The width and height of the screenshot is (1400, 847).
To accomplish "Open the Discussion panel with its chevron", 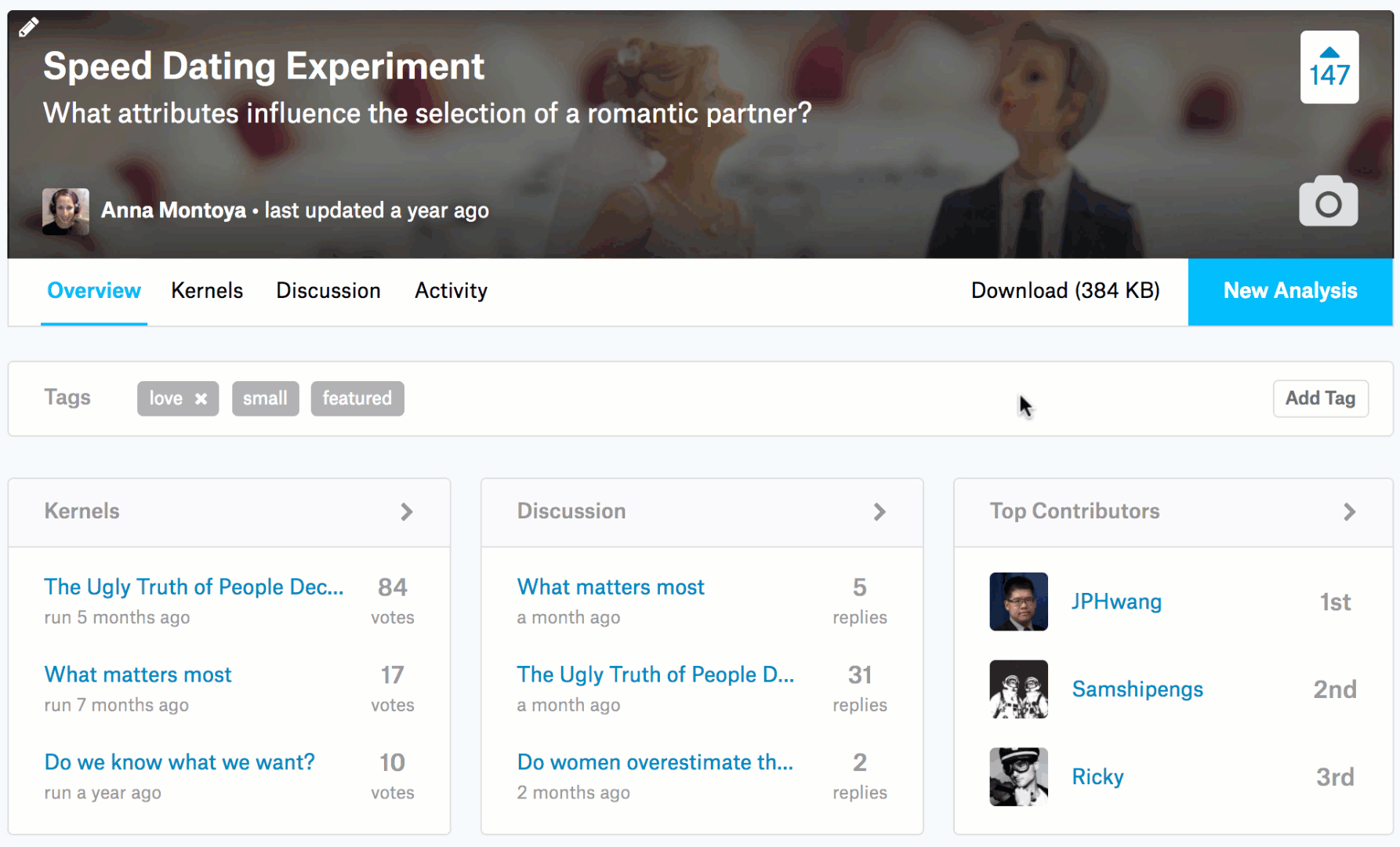I will [880, 511].
